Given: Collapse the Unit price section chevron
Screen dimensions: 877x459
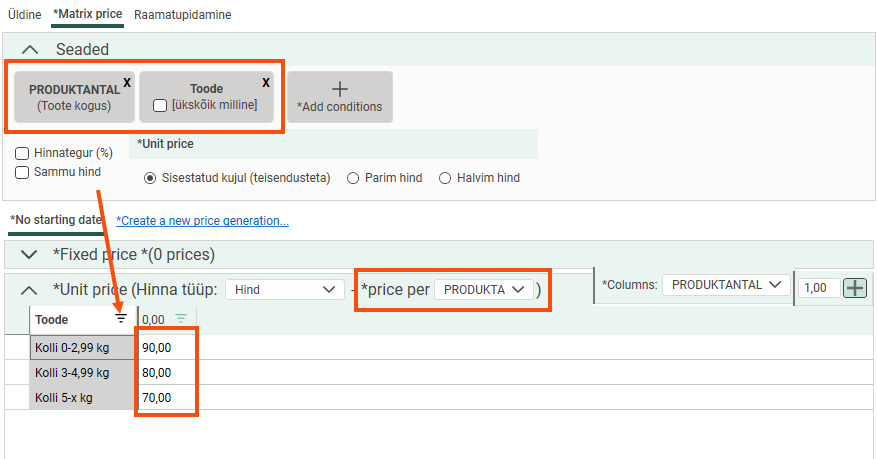Looking at the screenshot, I should 29,289.
